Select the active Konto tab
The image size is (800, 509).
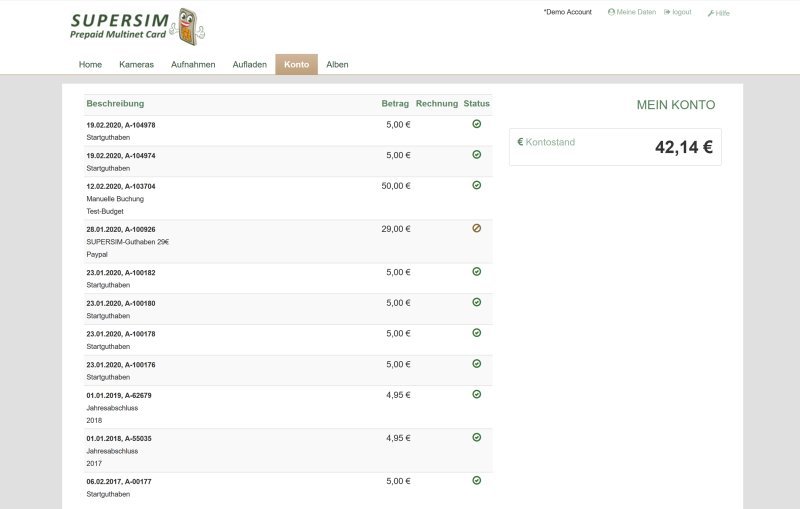296,65
